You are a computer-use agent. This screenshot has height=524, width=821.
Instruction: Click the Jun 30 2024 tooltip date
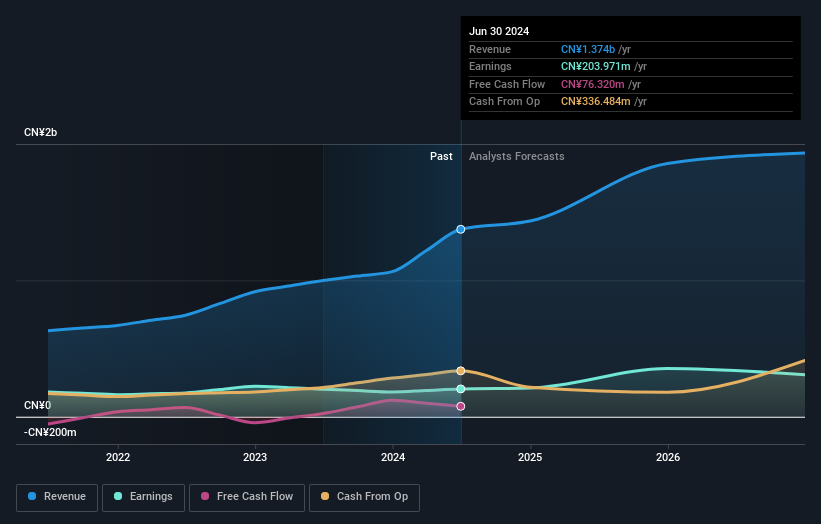tap(499, 31)
